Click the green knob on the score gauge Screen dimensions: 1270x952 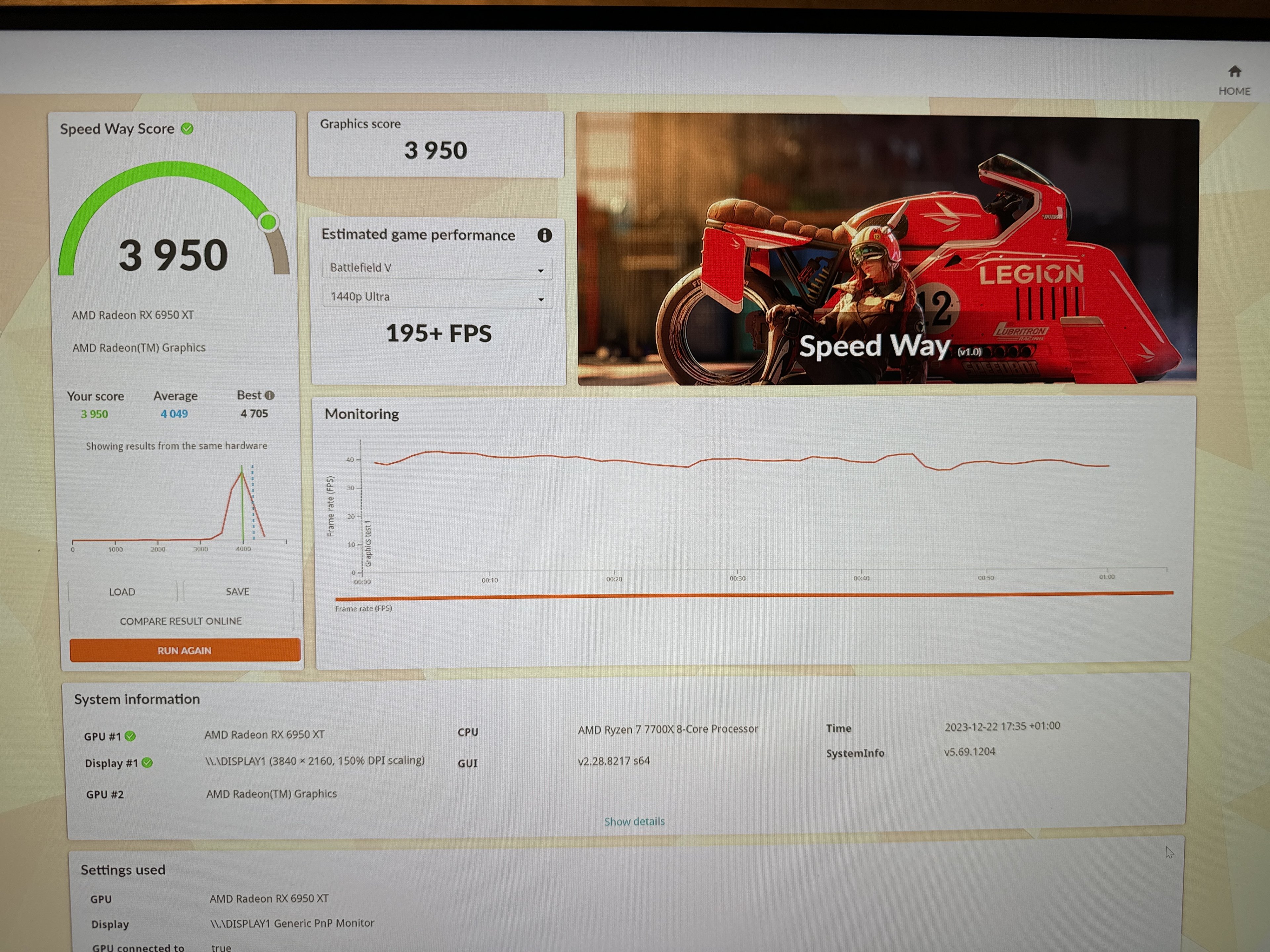[x=268, y=222]
